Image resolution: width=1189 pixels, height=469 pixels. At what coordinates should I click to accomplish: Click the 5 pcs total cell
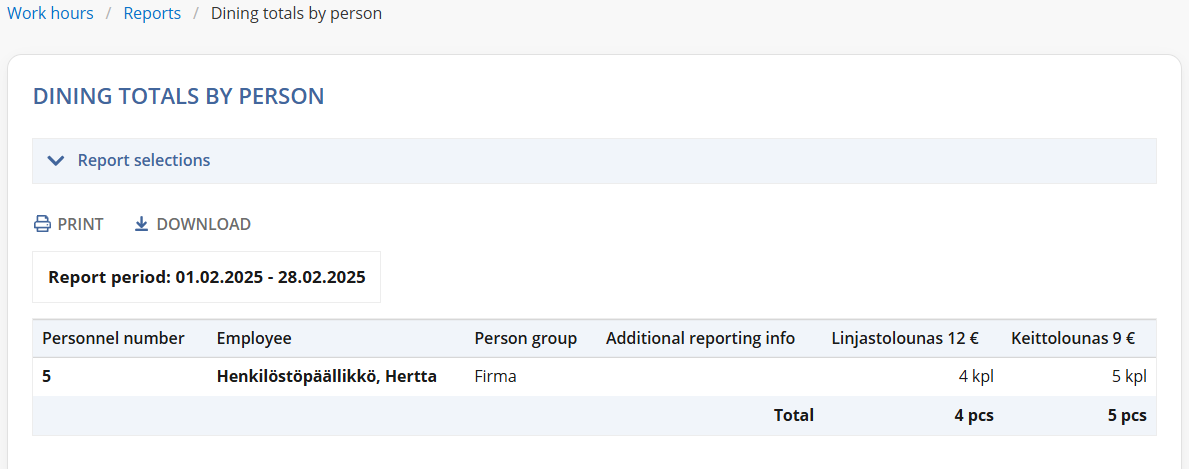[1126, 415]
